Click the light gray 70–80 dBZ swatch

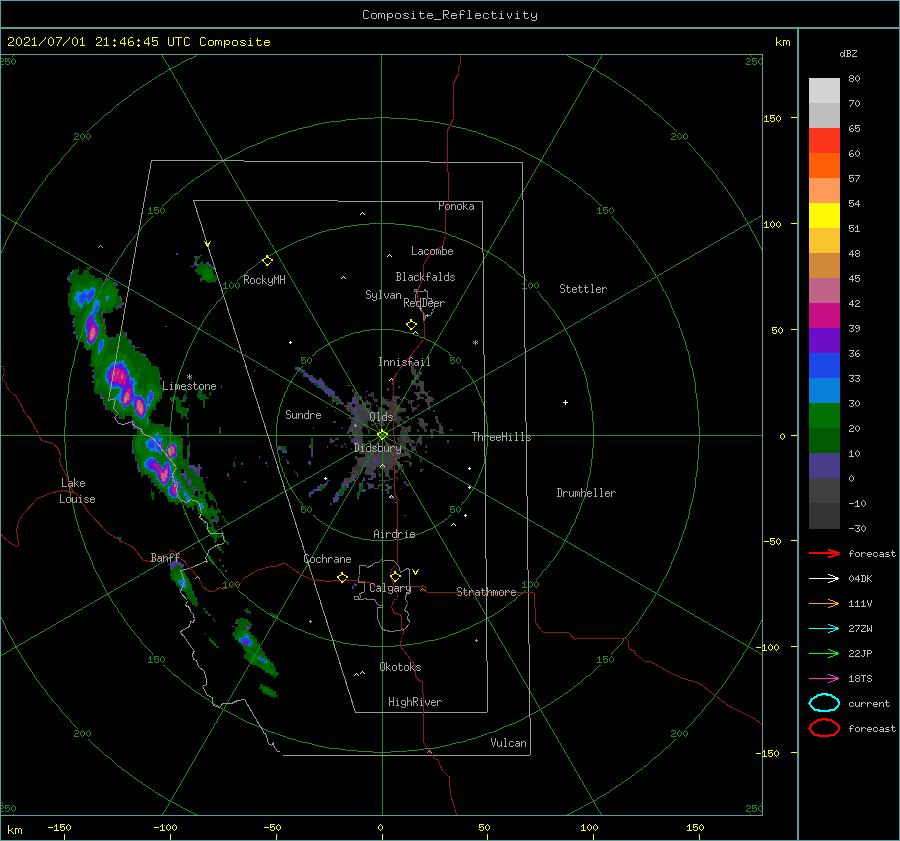click(x=824, y=91)
